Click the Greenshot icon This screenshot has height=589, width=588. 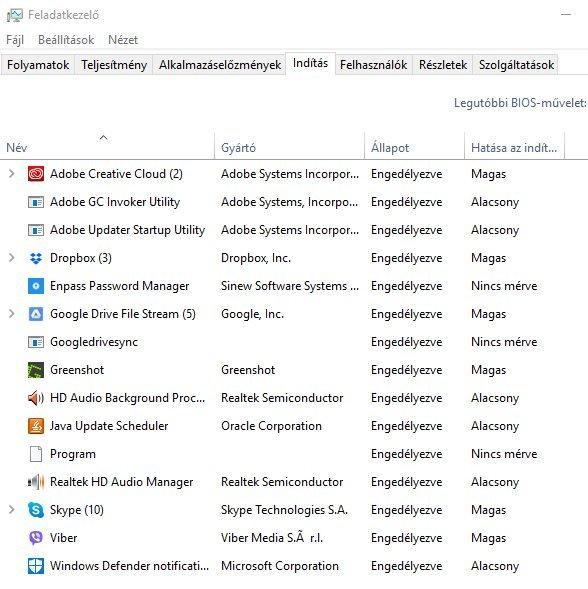[x=36, y=370]
